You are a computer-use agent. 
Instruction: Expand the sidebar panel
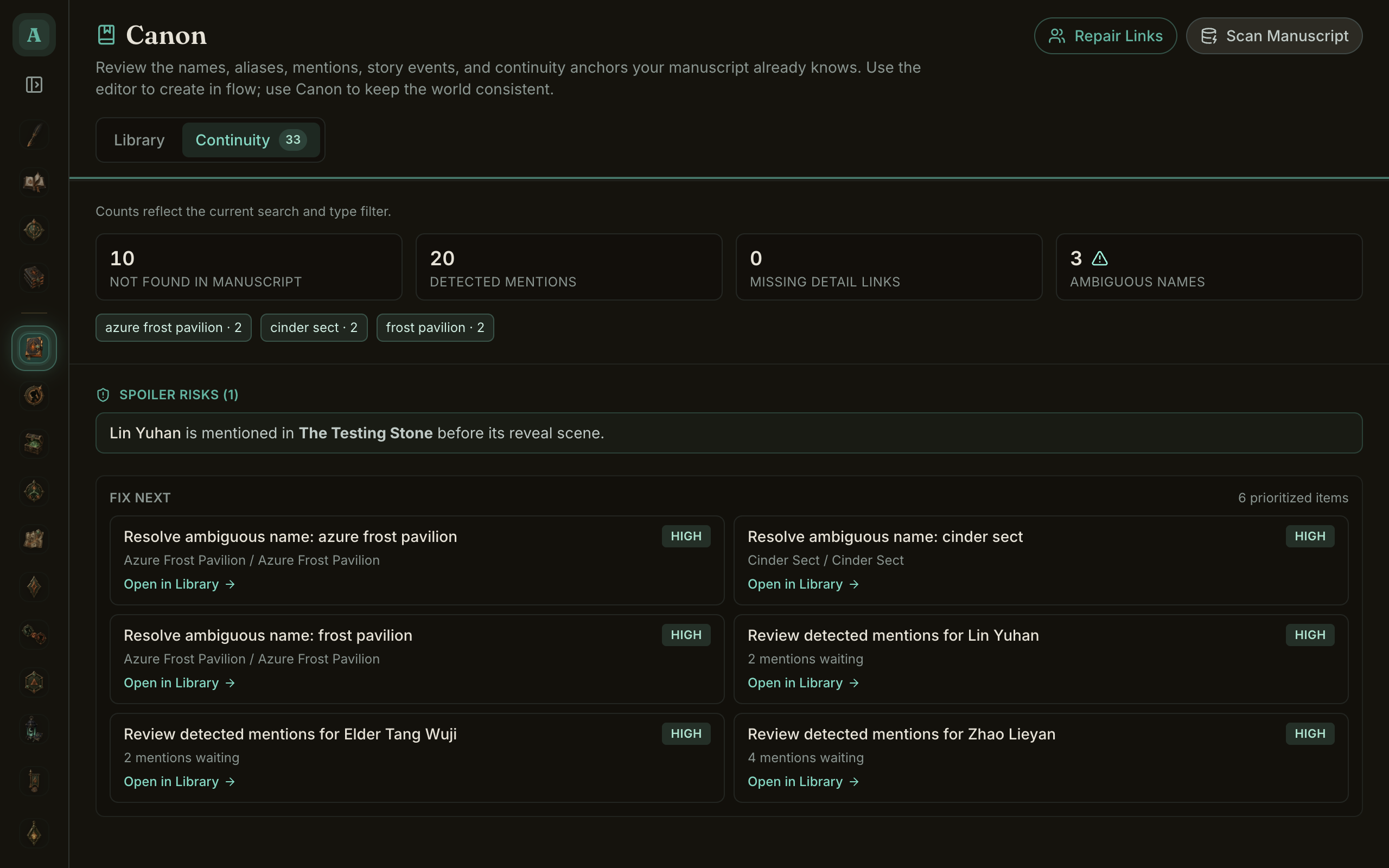tap(34, 85)
